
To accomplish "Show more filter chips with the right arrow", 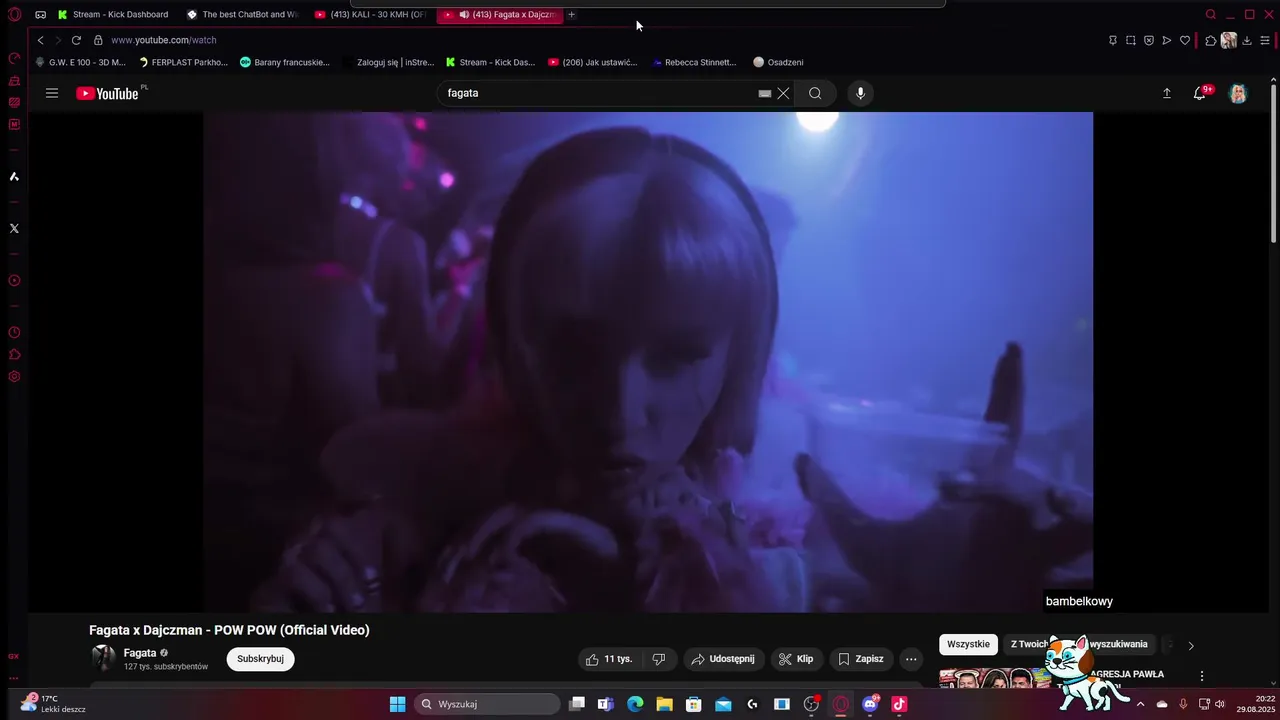I will (x=1190, y=645).
